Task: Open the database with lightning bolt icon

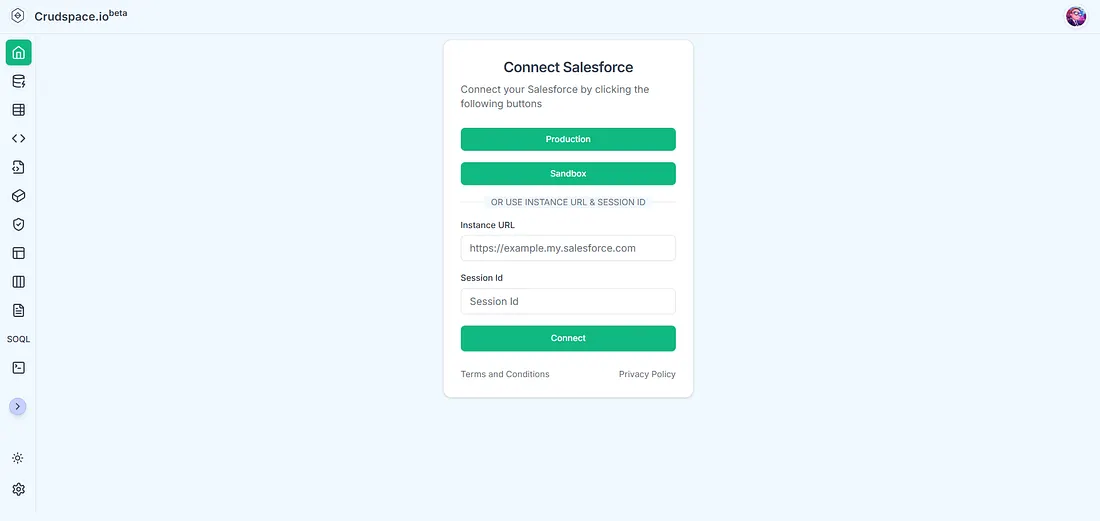Action: (18, 82)
